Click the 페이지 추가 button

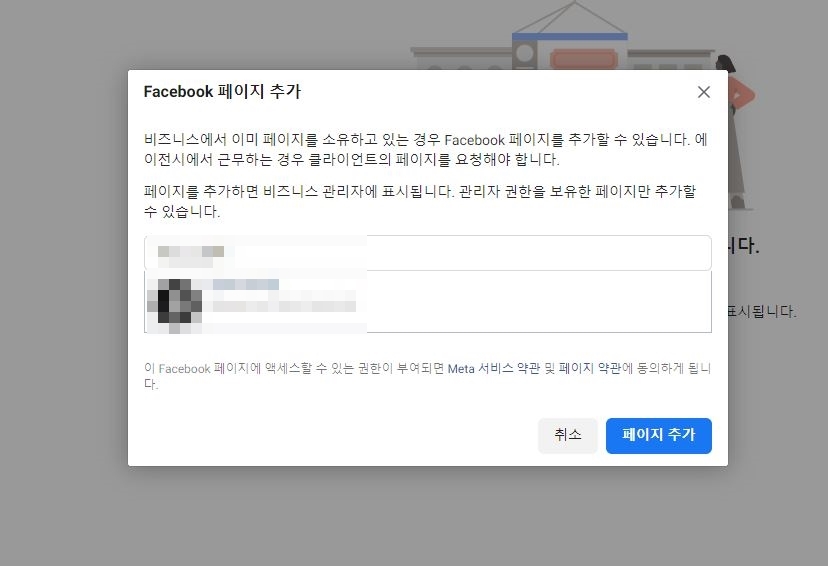[658, 436]
